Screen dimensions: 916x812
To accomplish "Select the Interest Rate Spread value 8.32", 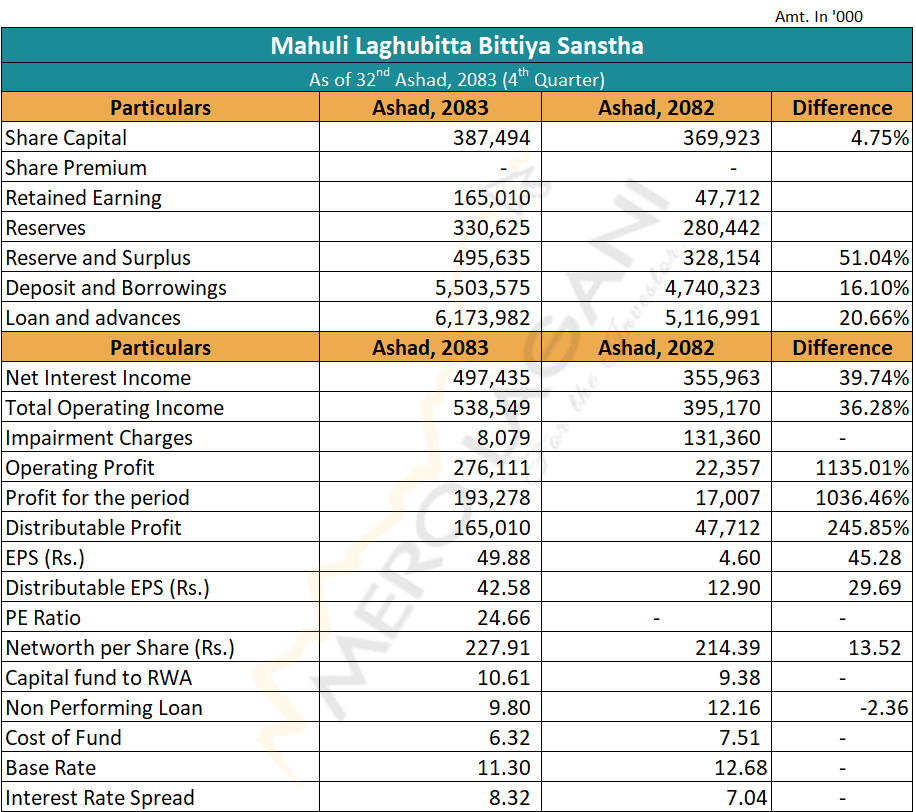I will pos(509,798).
